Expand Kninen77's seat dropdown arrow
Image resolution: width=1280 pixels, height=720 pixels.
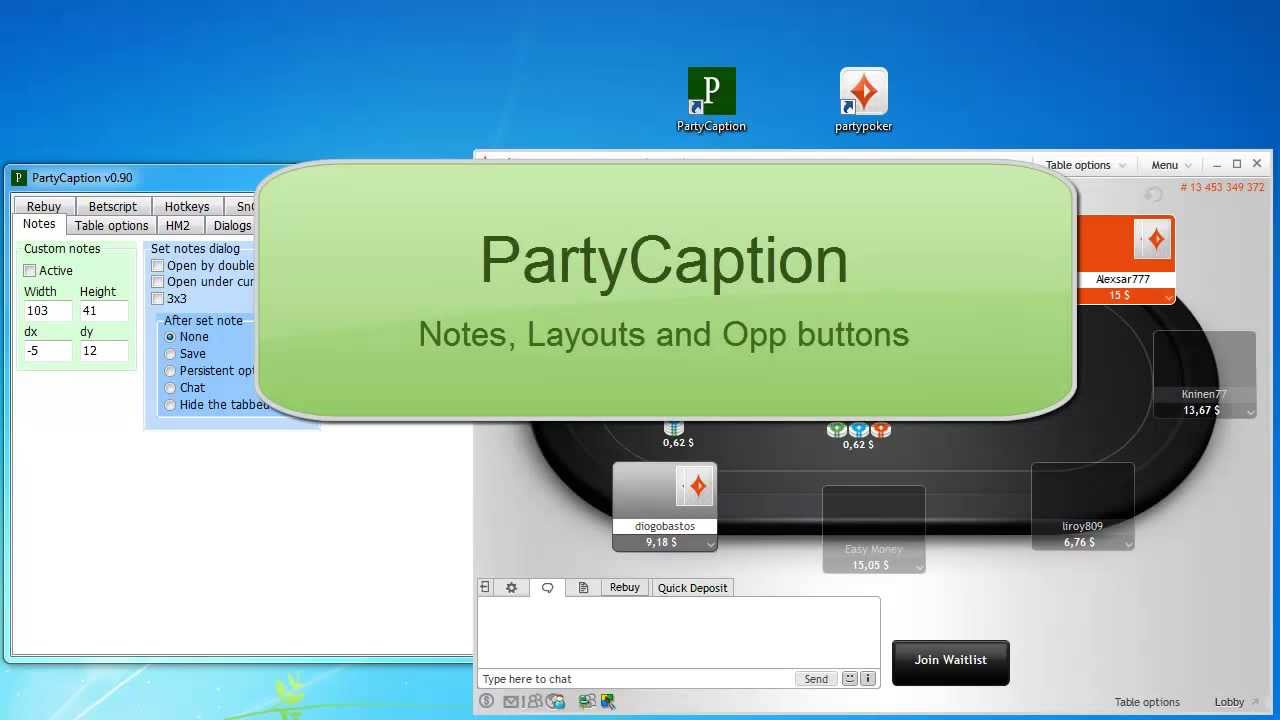coord(1250,412)
